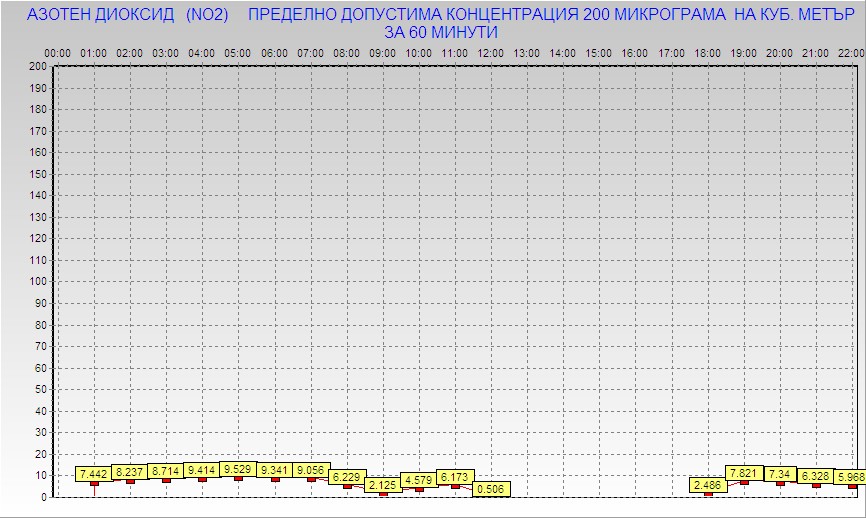Click the 00:00 time axis label
The width and height of the screenshot is (866, 518).
pyautogui.click(x=57, y=52)
